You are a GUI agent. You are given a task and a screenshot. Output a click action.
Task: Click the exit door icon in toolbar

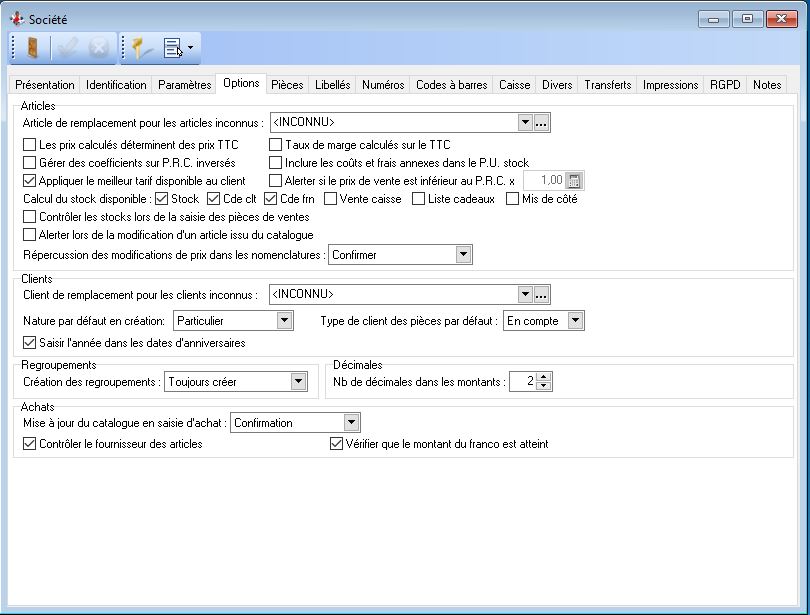click(34, 47)
